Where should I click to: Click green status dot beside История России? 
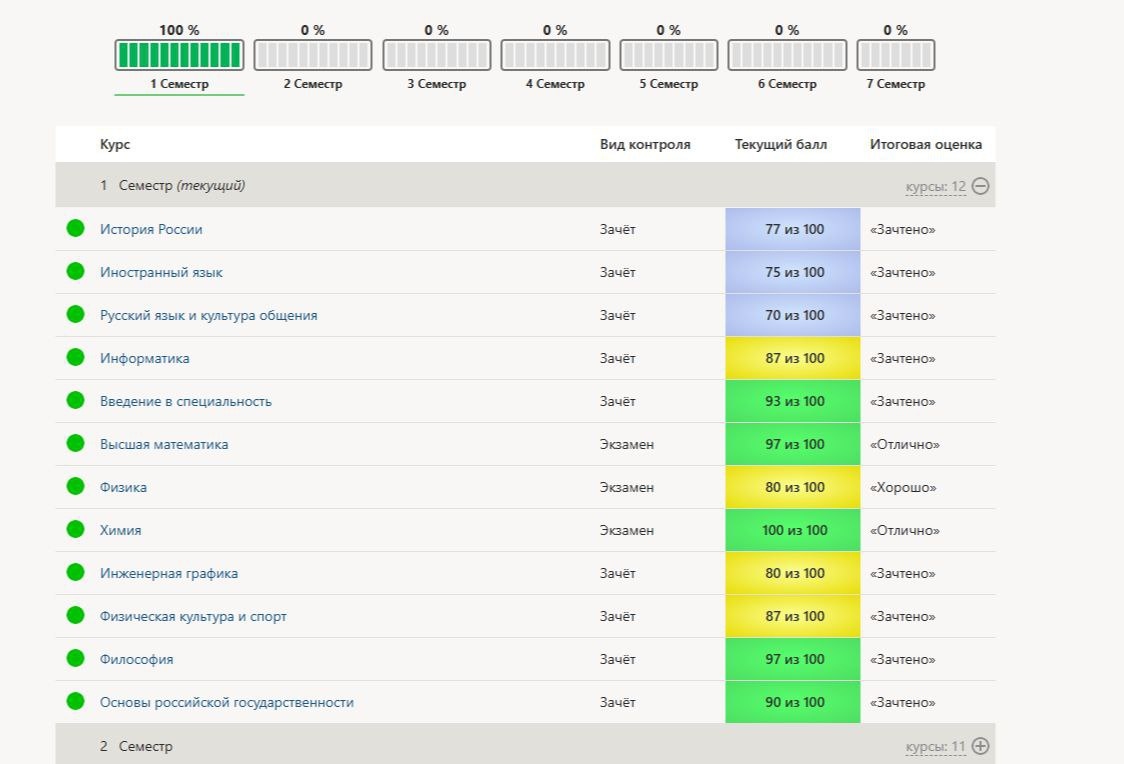[x=75, y=229]
